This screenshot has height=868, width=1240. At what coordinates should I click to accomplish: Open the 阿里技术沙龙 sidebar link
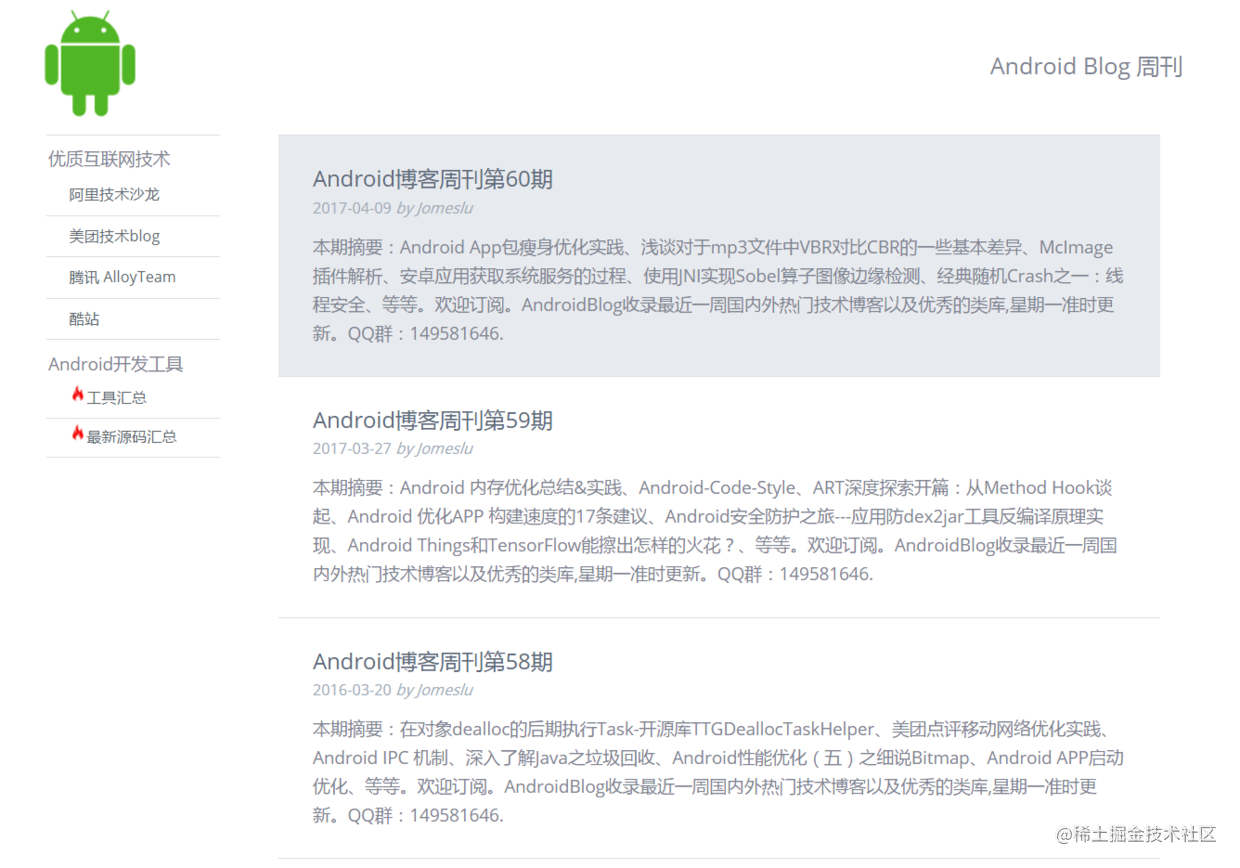click(114, 195)
